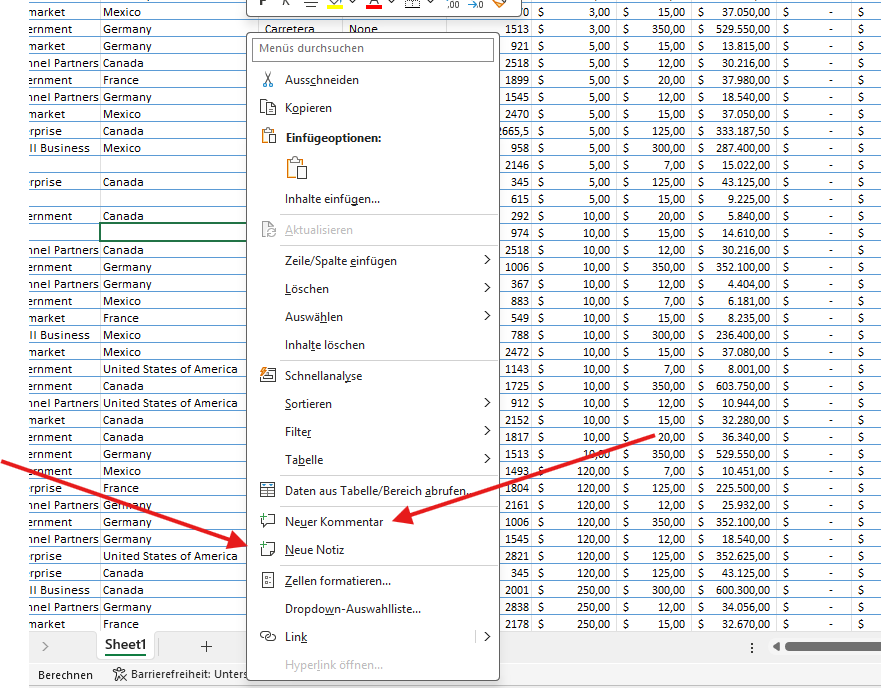
Task: Click Dropdown-Auswahlliste... entry
Action: point(352,608)
